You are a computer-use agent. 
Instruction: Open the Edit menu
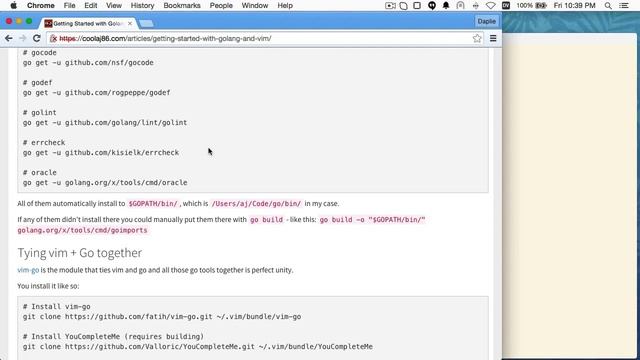pos(91,5)
